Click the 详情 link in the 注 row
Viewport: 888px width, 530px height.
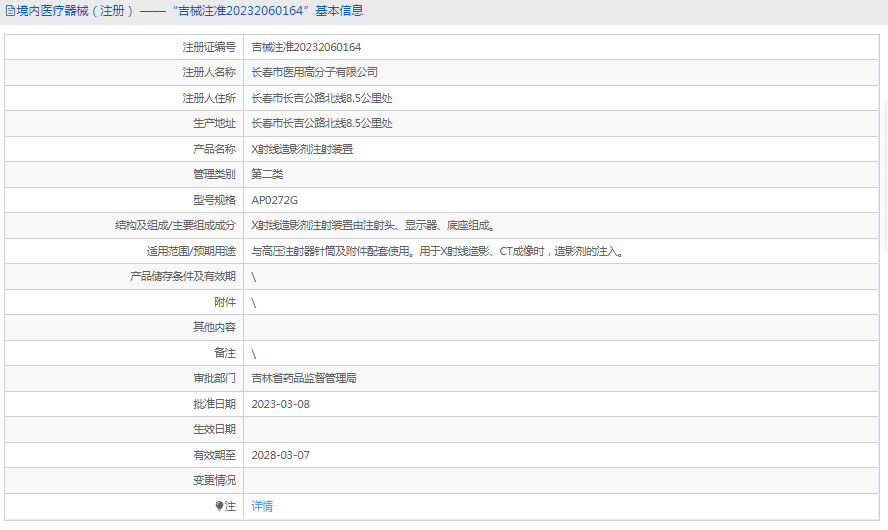tap(262, 506)
